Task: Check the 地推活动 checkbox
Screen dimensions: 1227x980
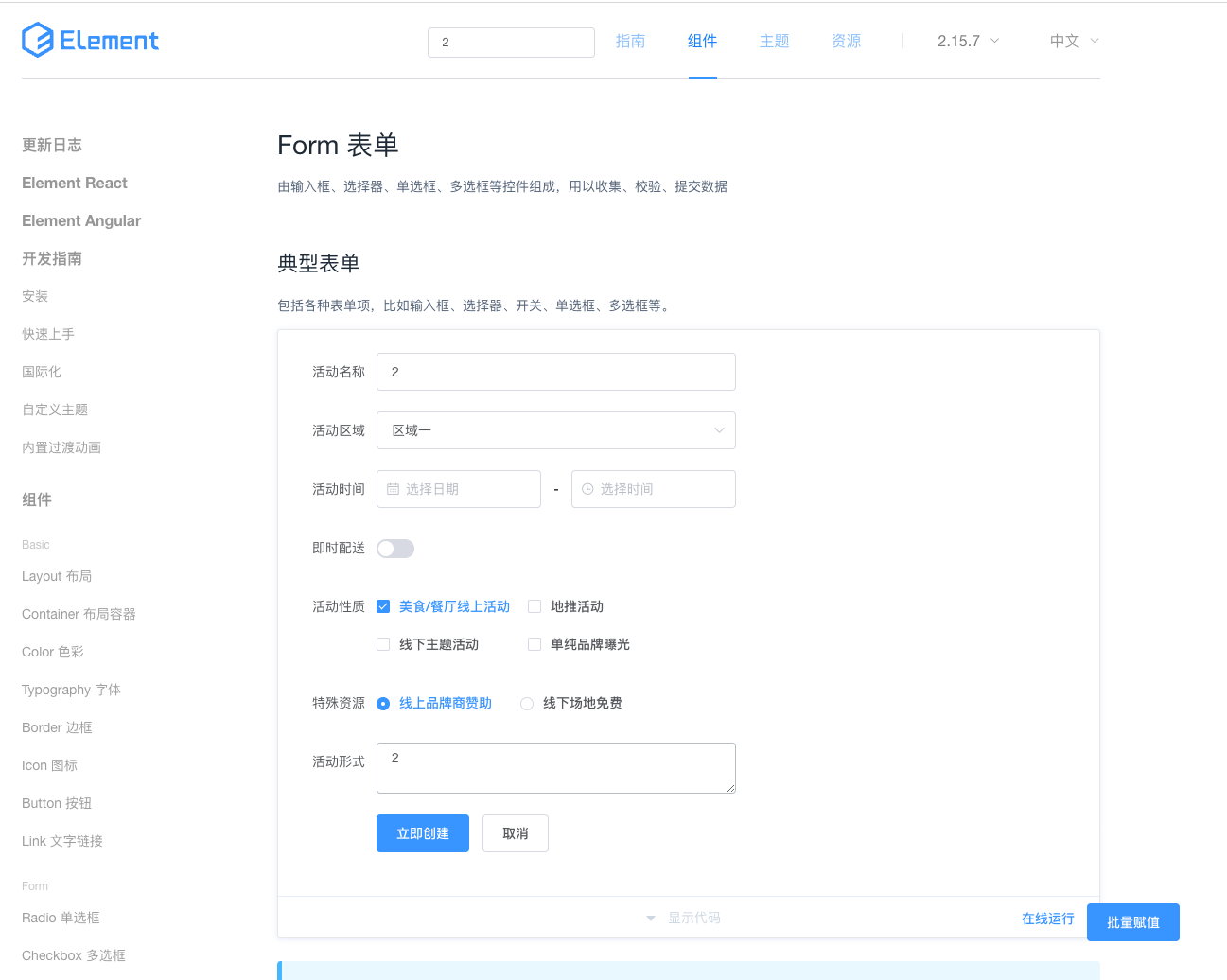Action: (535, 606)
